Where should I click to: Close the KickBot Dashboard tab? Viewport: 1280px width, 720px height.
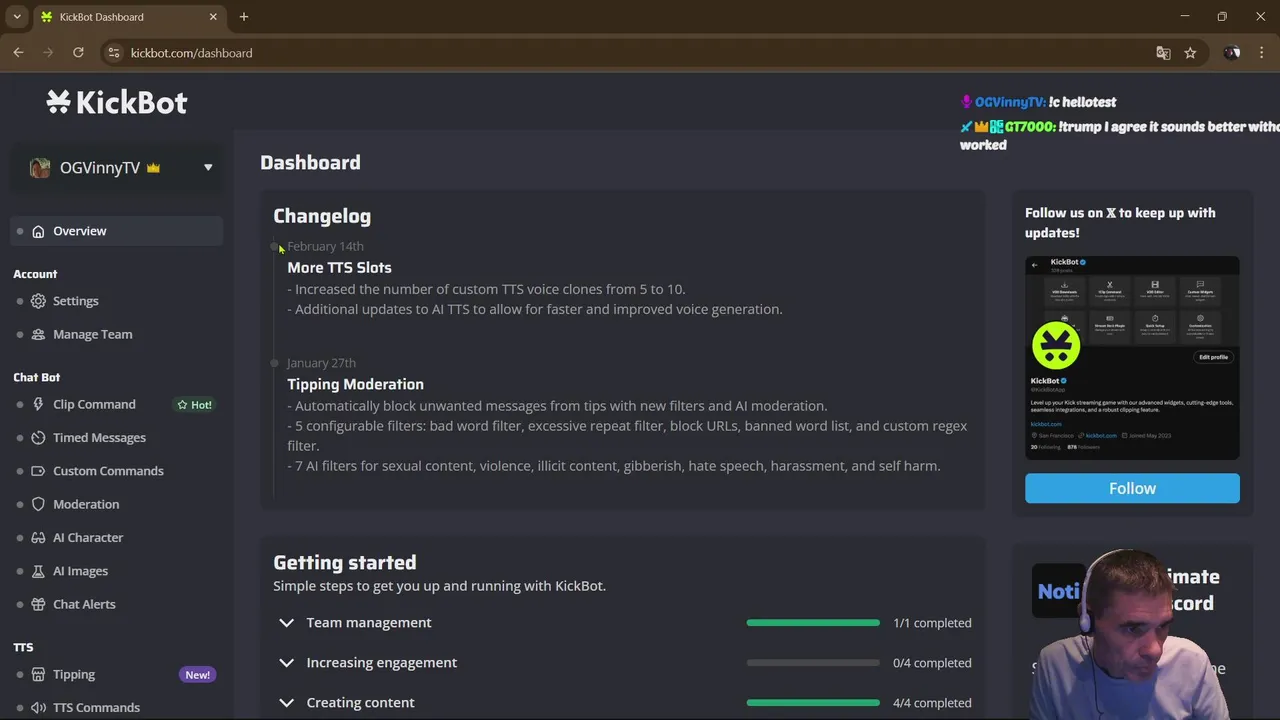click(x=213, y=17)
